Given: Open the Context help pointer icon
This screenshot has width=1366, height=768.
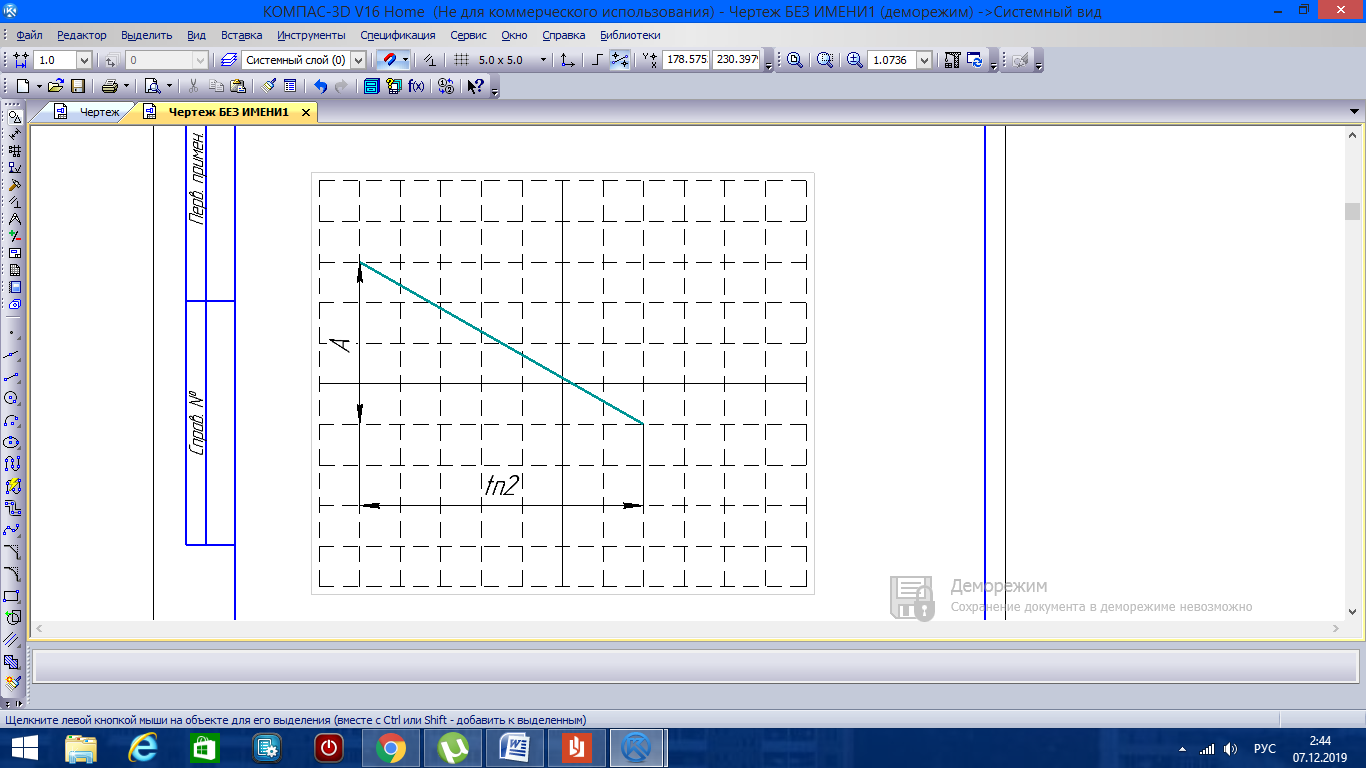Looking at the screenshot, I should pos(476,86).
